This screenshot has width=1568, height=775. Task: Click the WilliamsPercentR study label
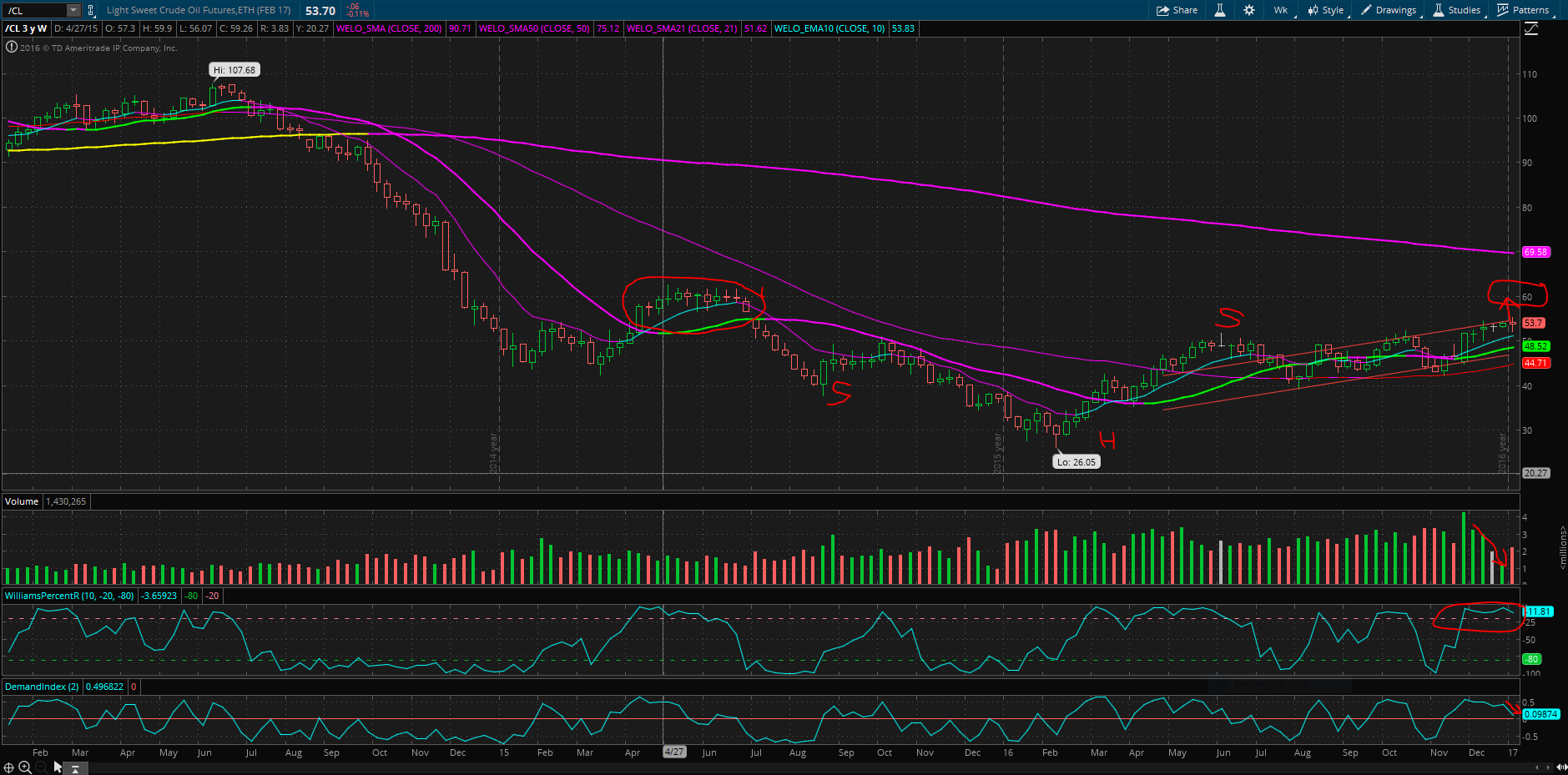pyautogui.click(x=70, y=596)
